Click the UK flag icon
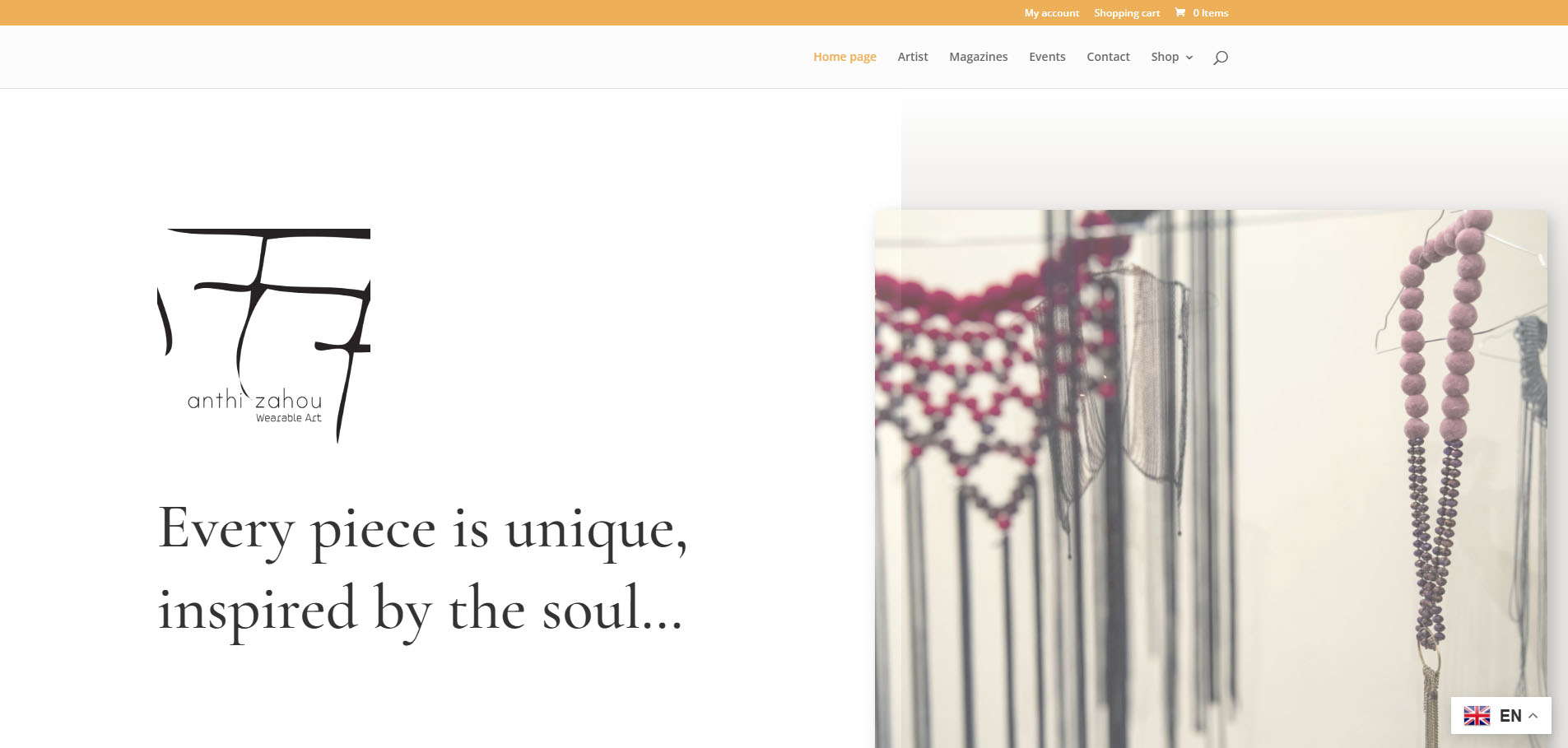This screenshot has height=748, width=1568. click(1477, 716)
